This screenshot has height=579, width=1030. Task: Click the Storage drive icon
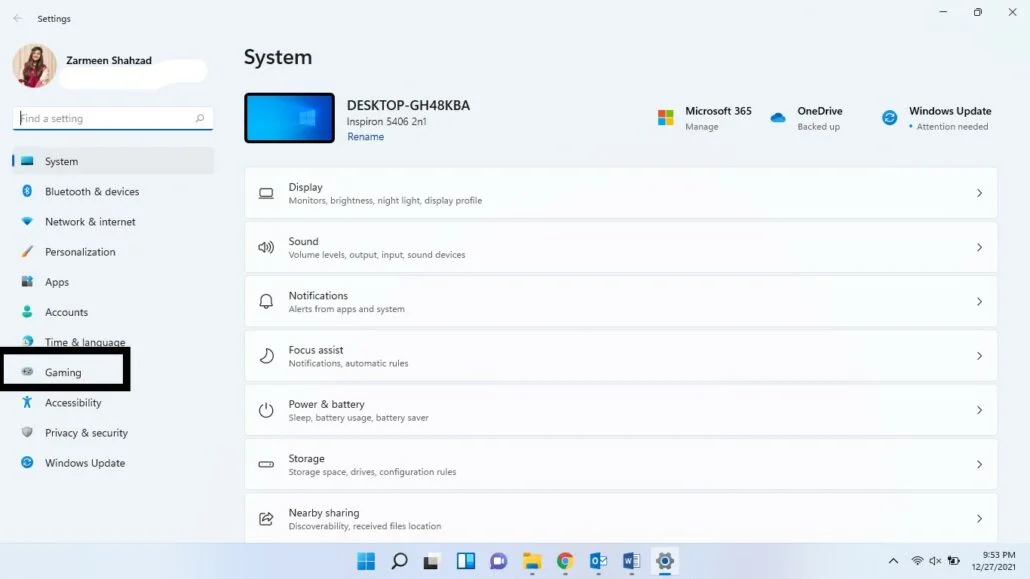266,465
